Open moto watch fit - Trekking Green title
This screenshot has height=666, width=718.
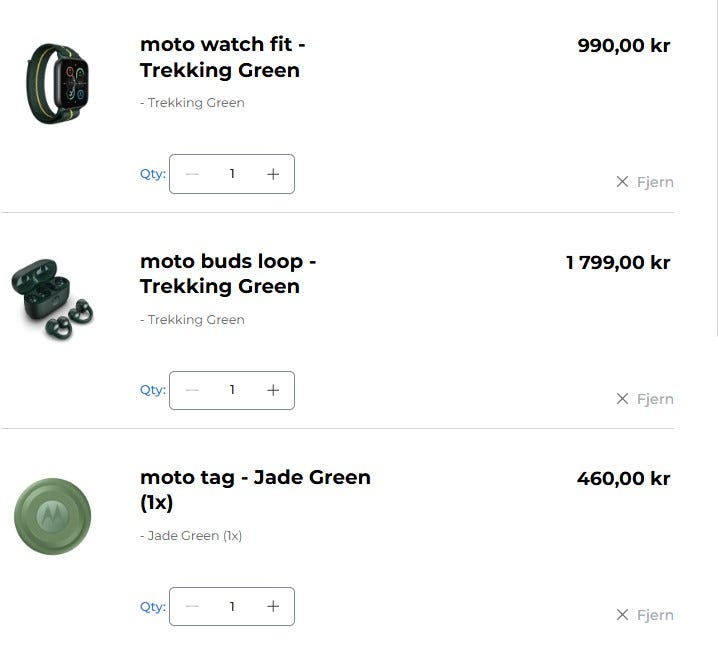[x=222, y=57]
